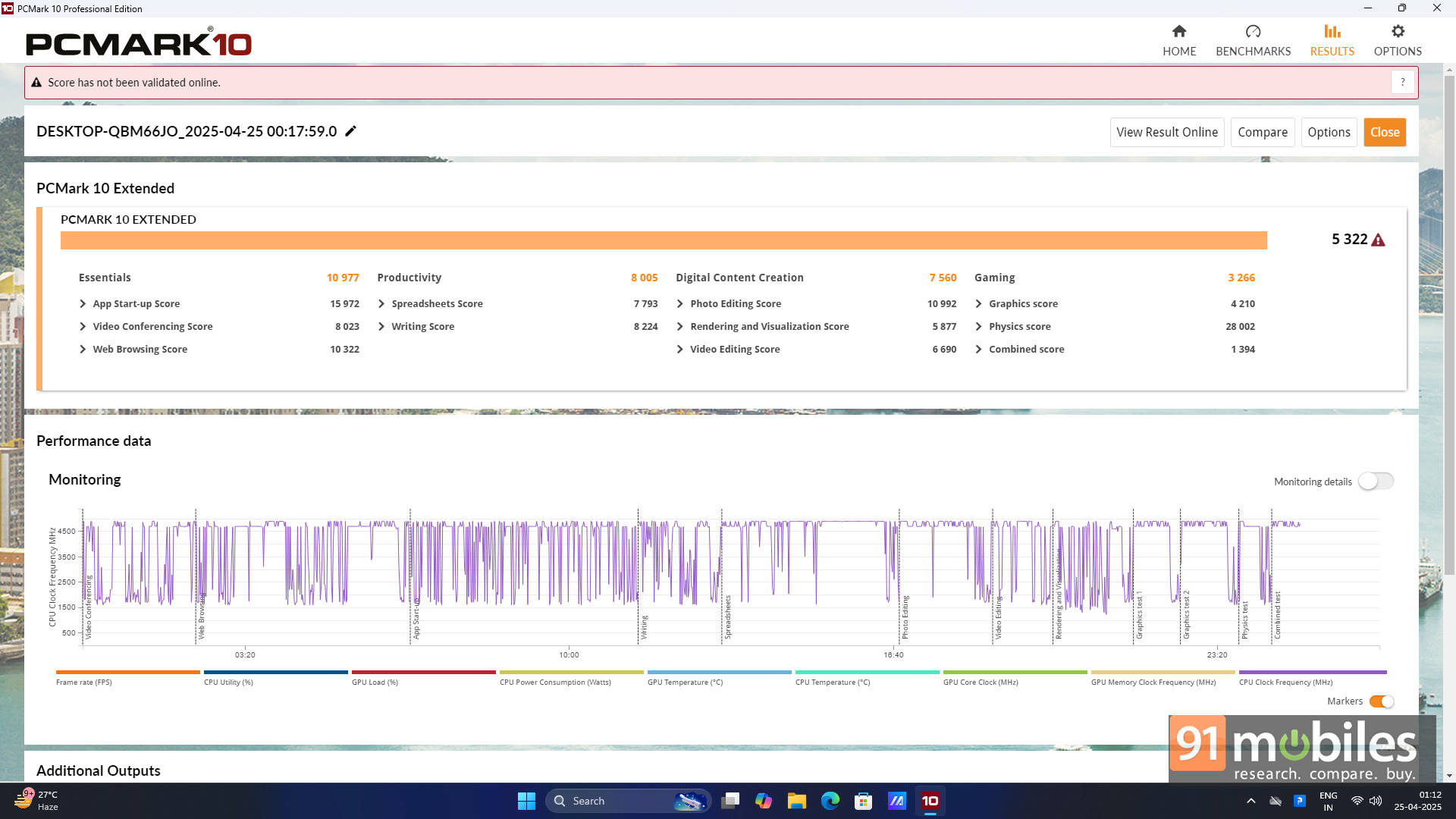This screenshot has height=819, width=1456.
Task: Click the Windows Start button
Action: point(526,801)
